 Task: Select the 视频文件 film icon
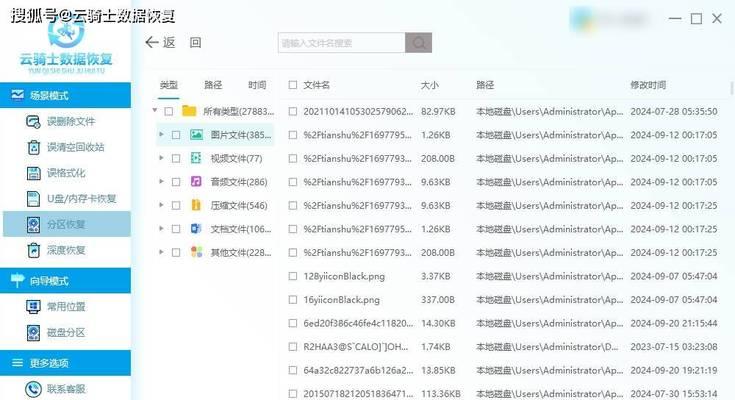196,158
